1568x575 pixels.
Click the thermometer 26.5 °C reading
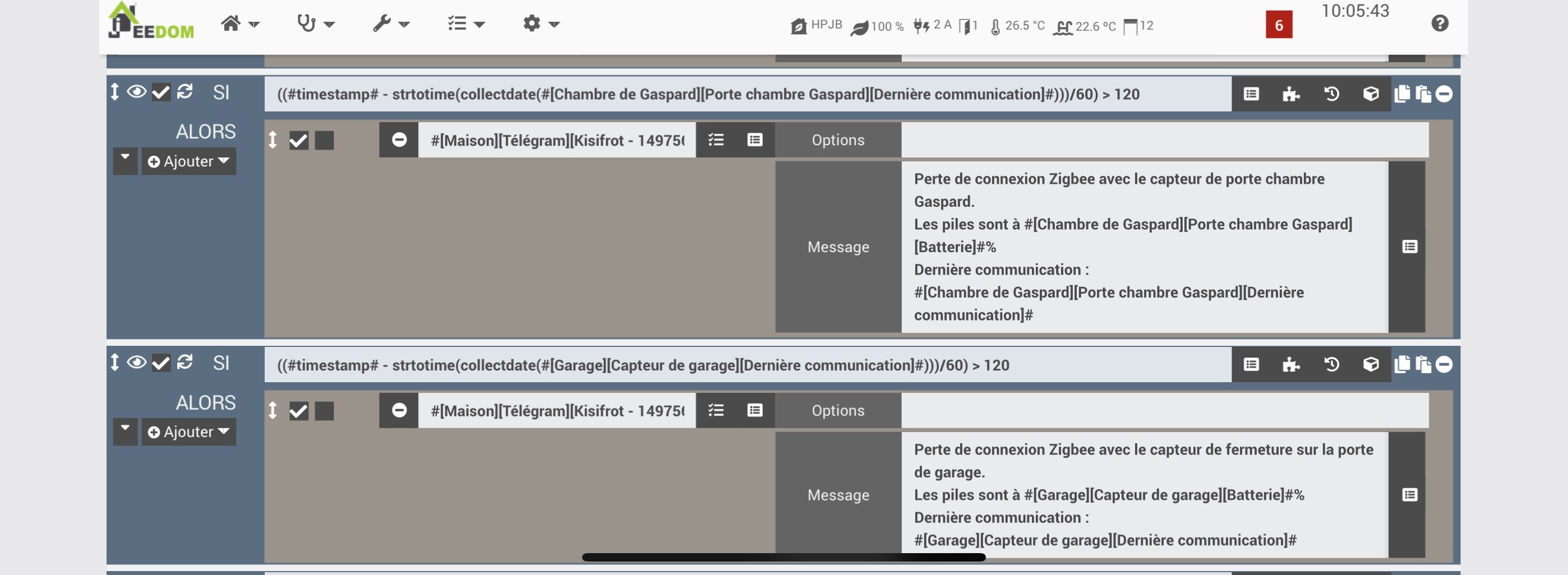click(x=1017, y=26)
